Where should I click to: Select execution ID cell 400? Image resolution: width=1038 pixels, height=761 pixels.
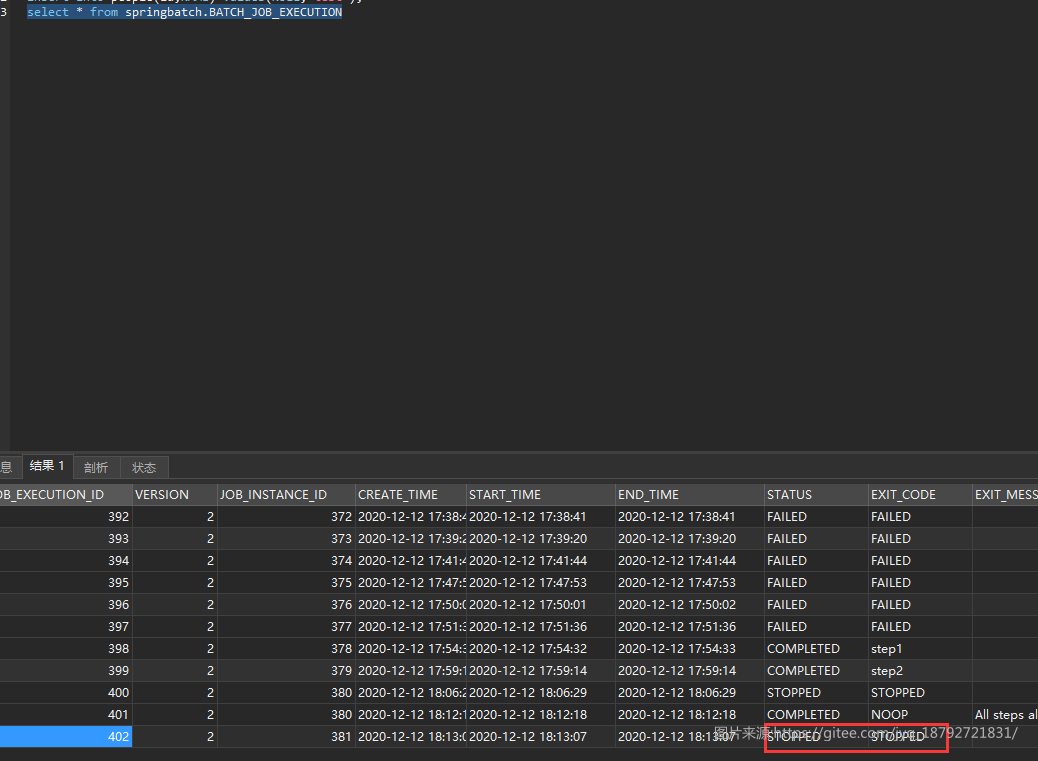click(66, 693)
